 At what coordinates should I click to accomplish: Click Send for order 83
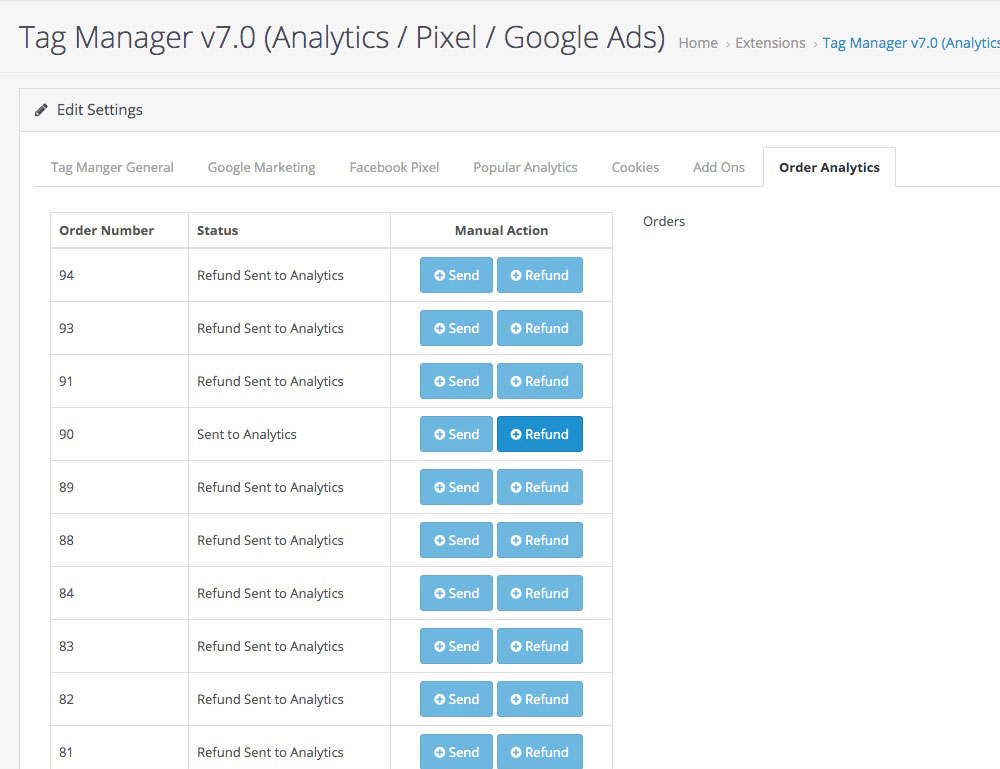coord(456,645)
